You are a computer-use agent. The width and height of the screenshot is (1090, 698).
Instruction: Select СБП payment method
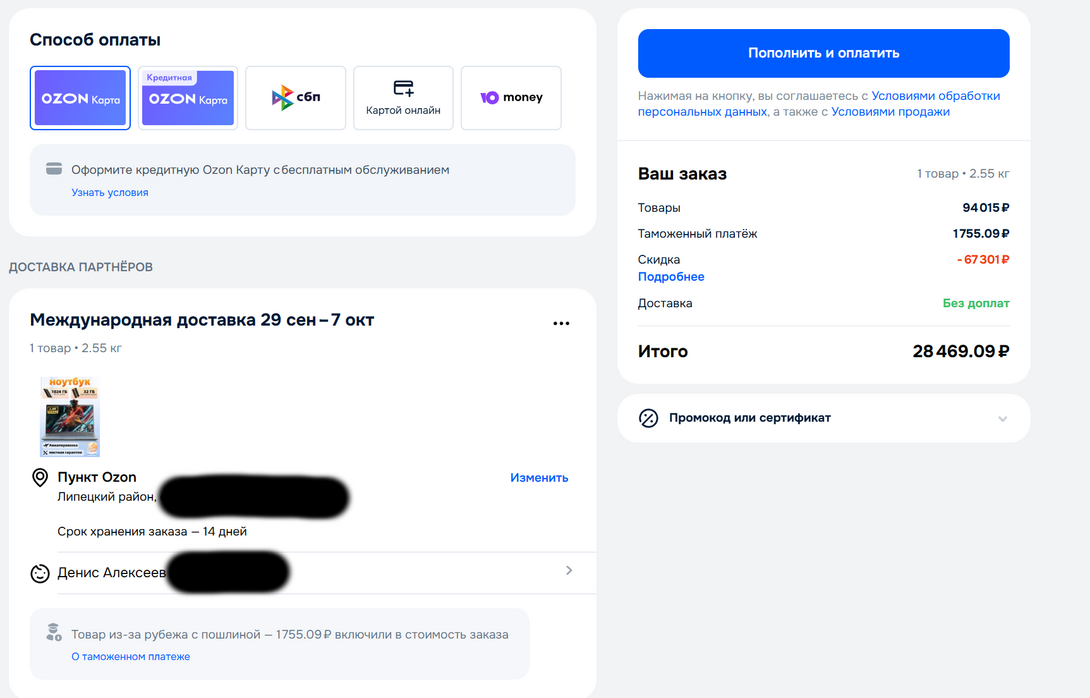(x=296, y=98)
